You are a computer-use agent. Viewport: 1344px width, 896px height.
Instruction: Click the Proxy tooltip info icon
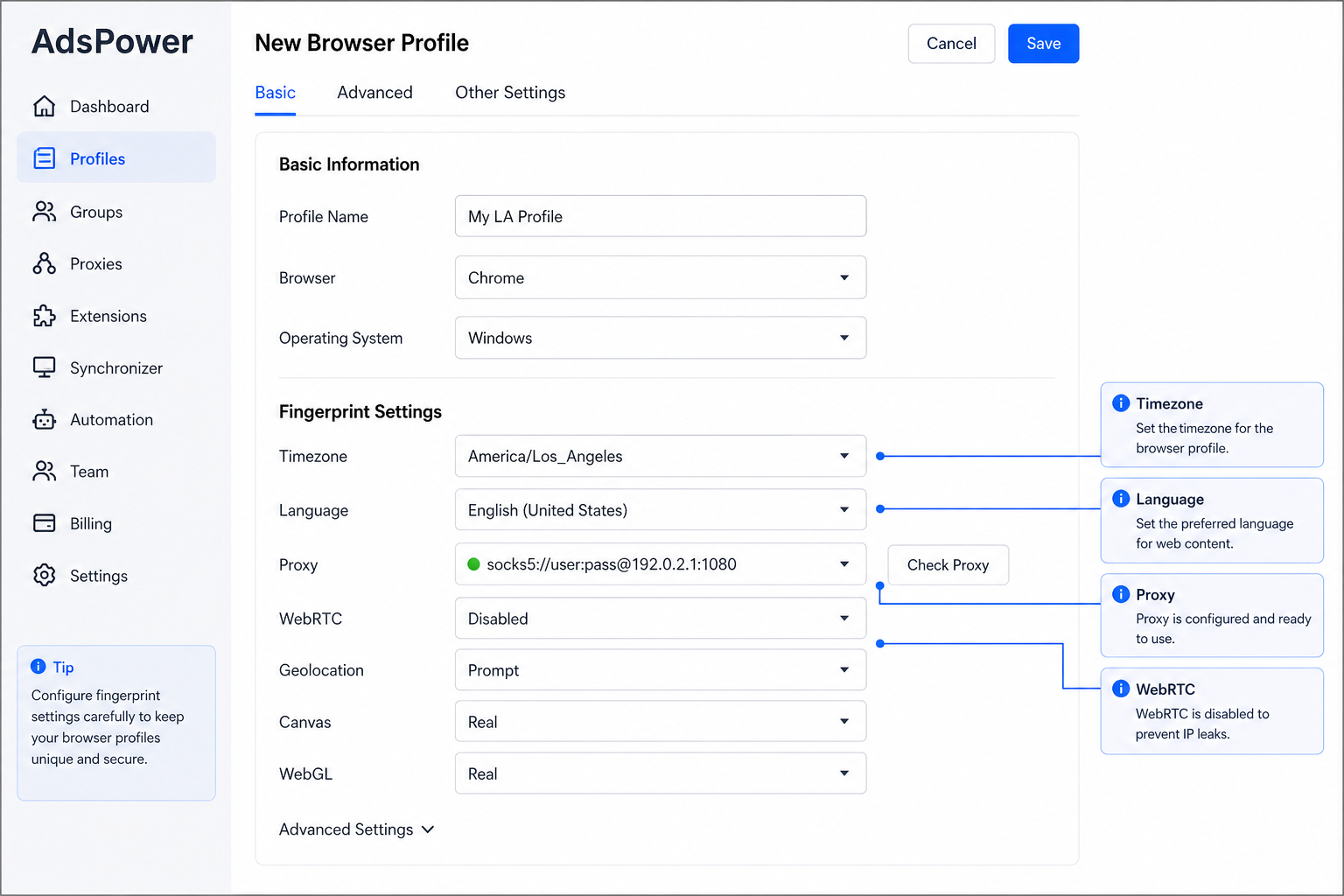coord(1121,594)
